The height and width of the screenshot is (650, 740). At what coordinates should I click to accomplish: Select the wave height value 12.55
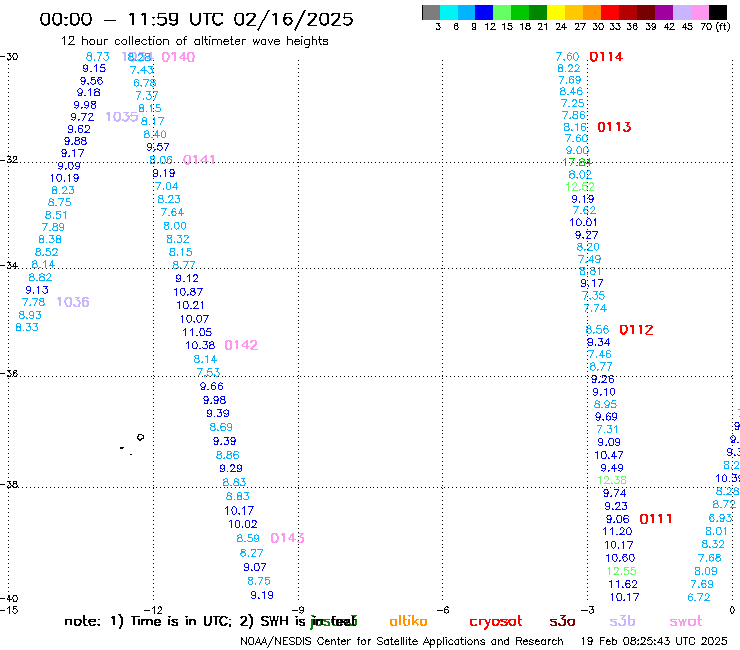tap(622, 571)
